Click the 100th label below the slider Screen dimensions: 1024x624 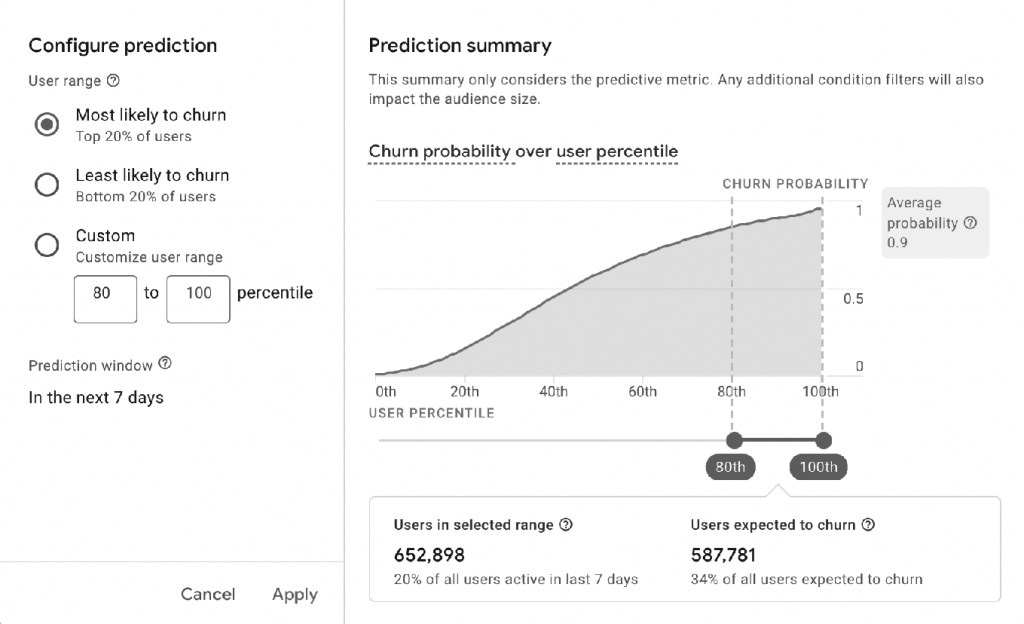click(818, 466)
